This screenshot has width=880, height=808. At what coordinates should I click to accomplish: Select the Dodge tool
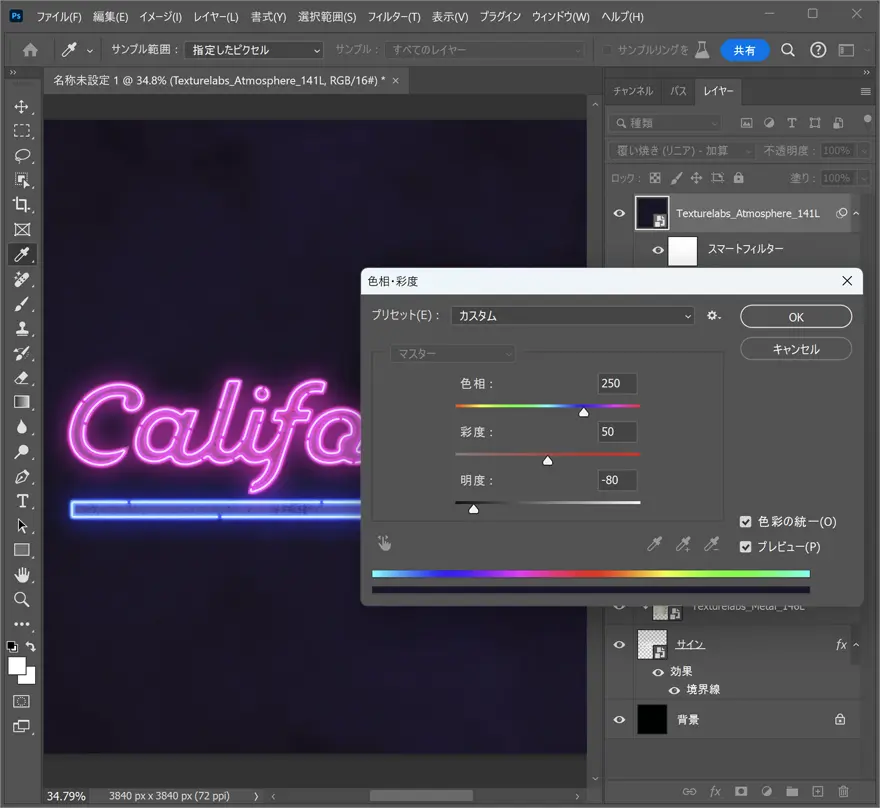click(x=22, y=452)
